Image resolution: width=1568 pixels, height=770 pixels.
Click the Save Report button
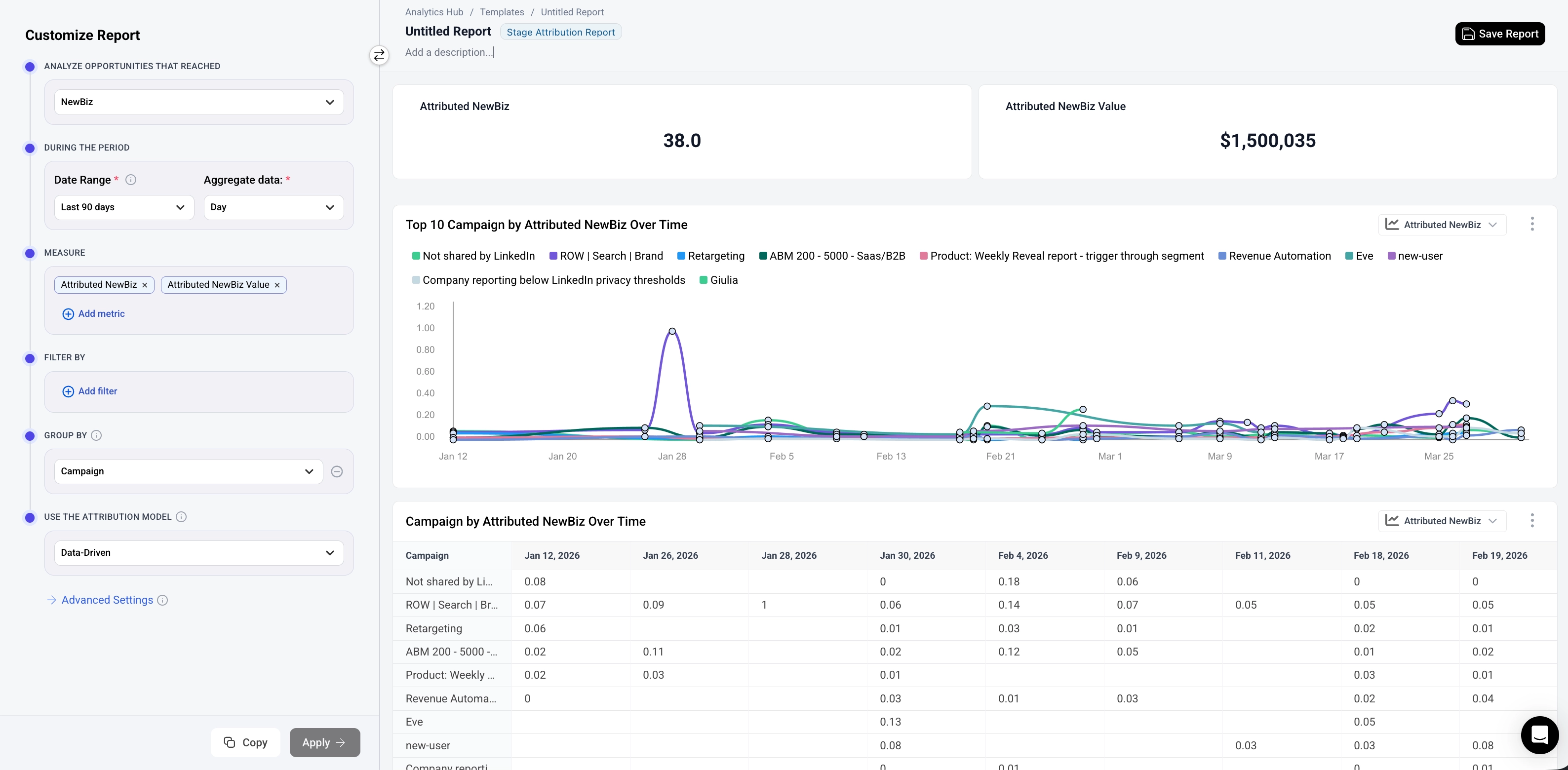click(1499, 34)
